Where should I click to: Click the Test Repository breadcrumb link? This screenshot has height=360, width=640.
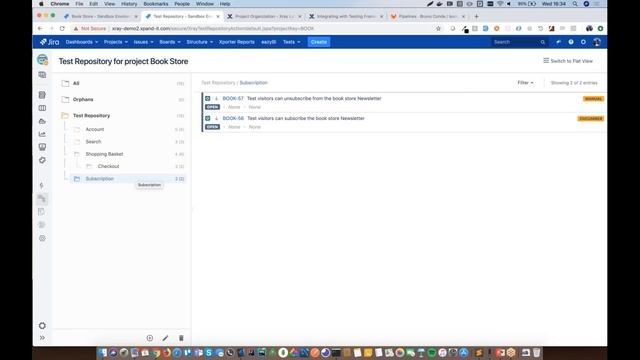pyautogui.click(x=218, y=83)
